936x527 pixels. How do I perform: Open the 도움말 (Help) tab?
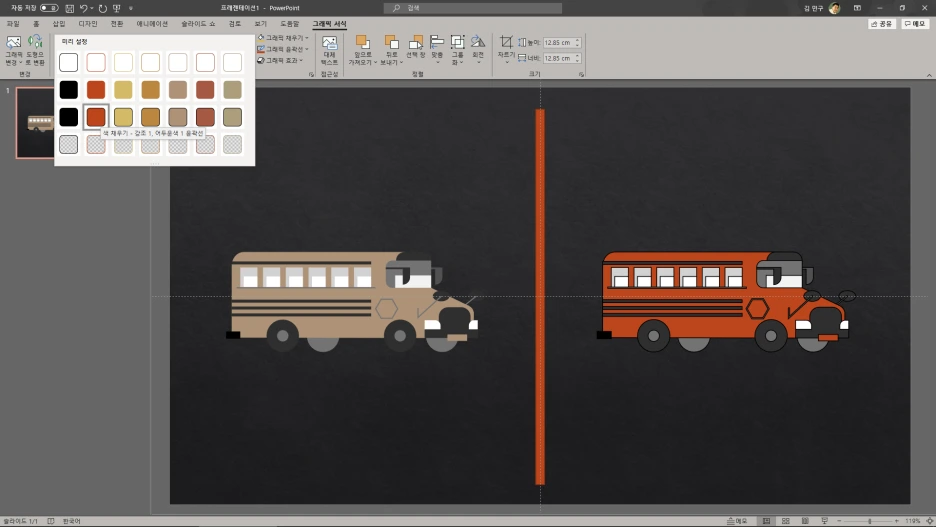click(x=290, y=24)
